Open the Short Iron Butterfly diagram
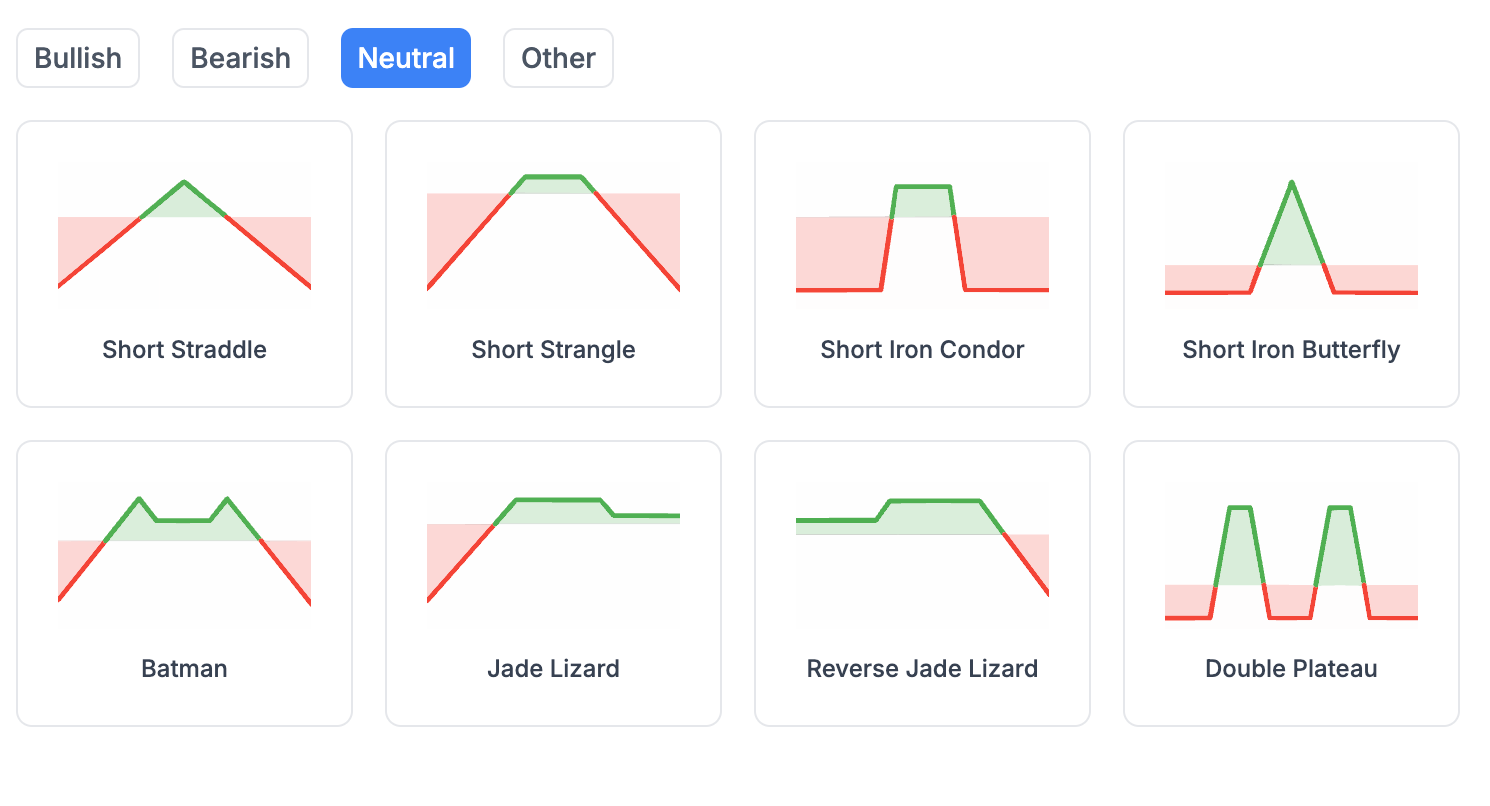The image size is (1490, 806). (x=1291, y=230)
